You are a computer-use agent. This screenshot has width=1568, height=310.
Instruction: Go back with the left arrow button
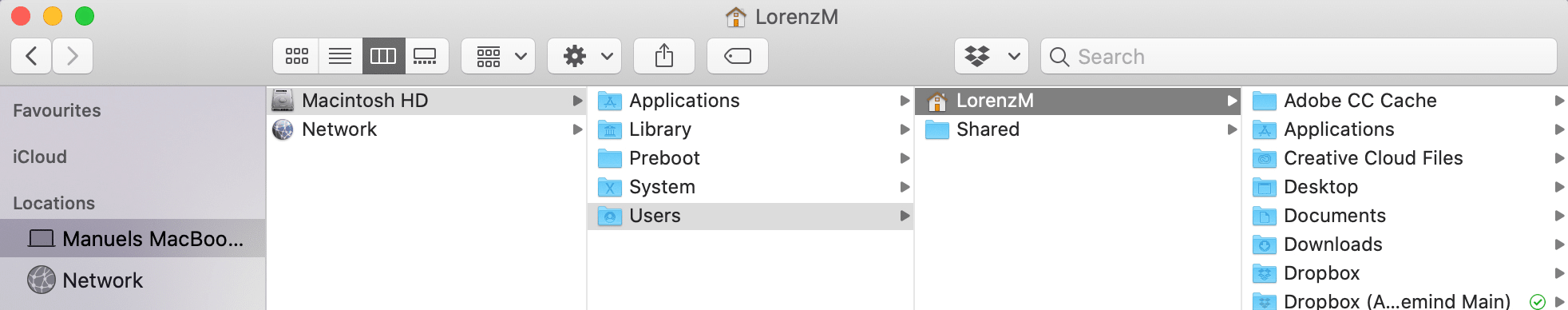point(32,56)
